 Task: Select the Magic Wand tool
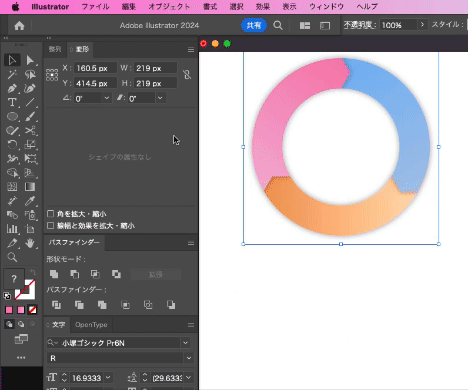point(12,74)
